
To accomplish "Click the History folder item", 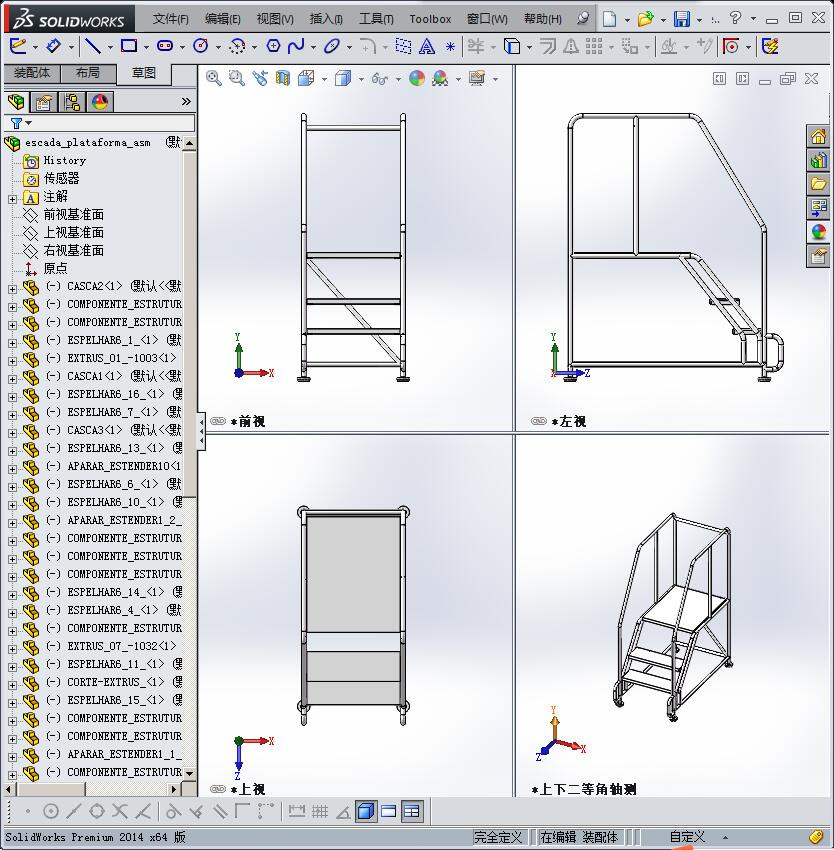I will 65,160.
